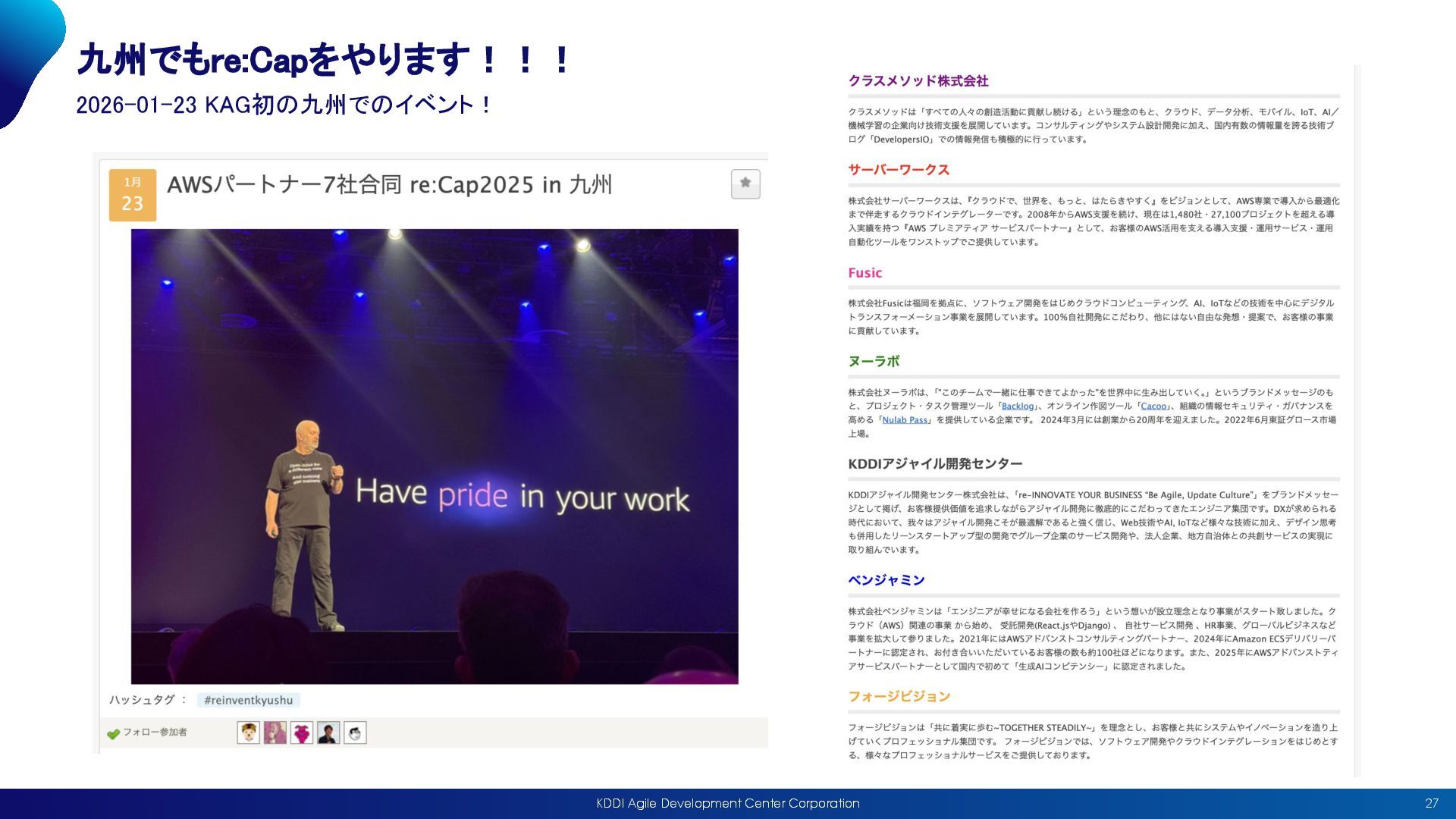Image resolution: width=1456 pixels, height=819 pixels.
Task: Click the フォージビジョン heading
Action: tap(899, 697)
